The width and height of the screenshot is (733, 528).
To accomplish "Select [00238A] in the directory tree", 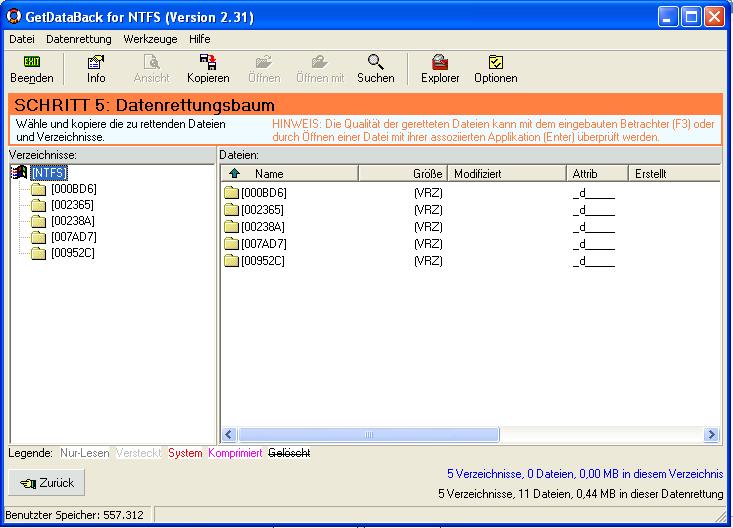I will click(x=73, y=221).
